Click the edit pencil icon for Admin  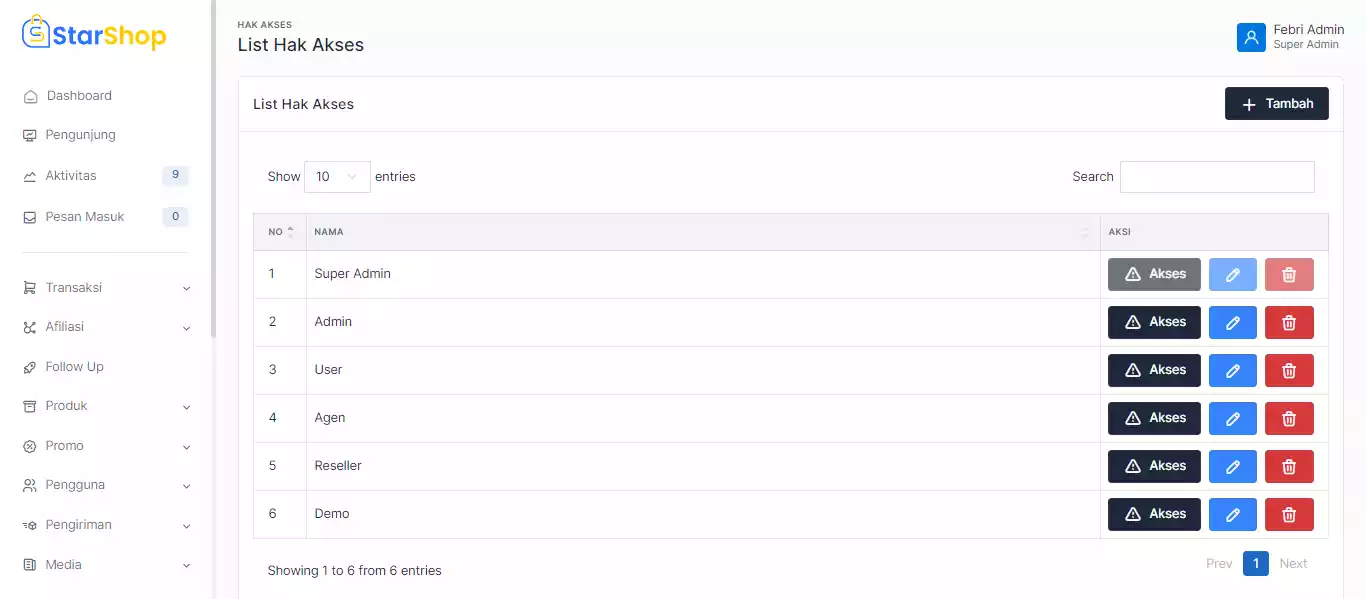[x=1232, y=322]
